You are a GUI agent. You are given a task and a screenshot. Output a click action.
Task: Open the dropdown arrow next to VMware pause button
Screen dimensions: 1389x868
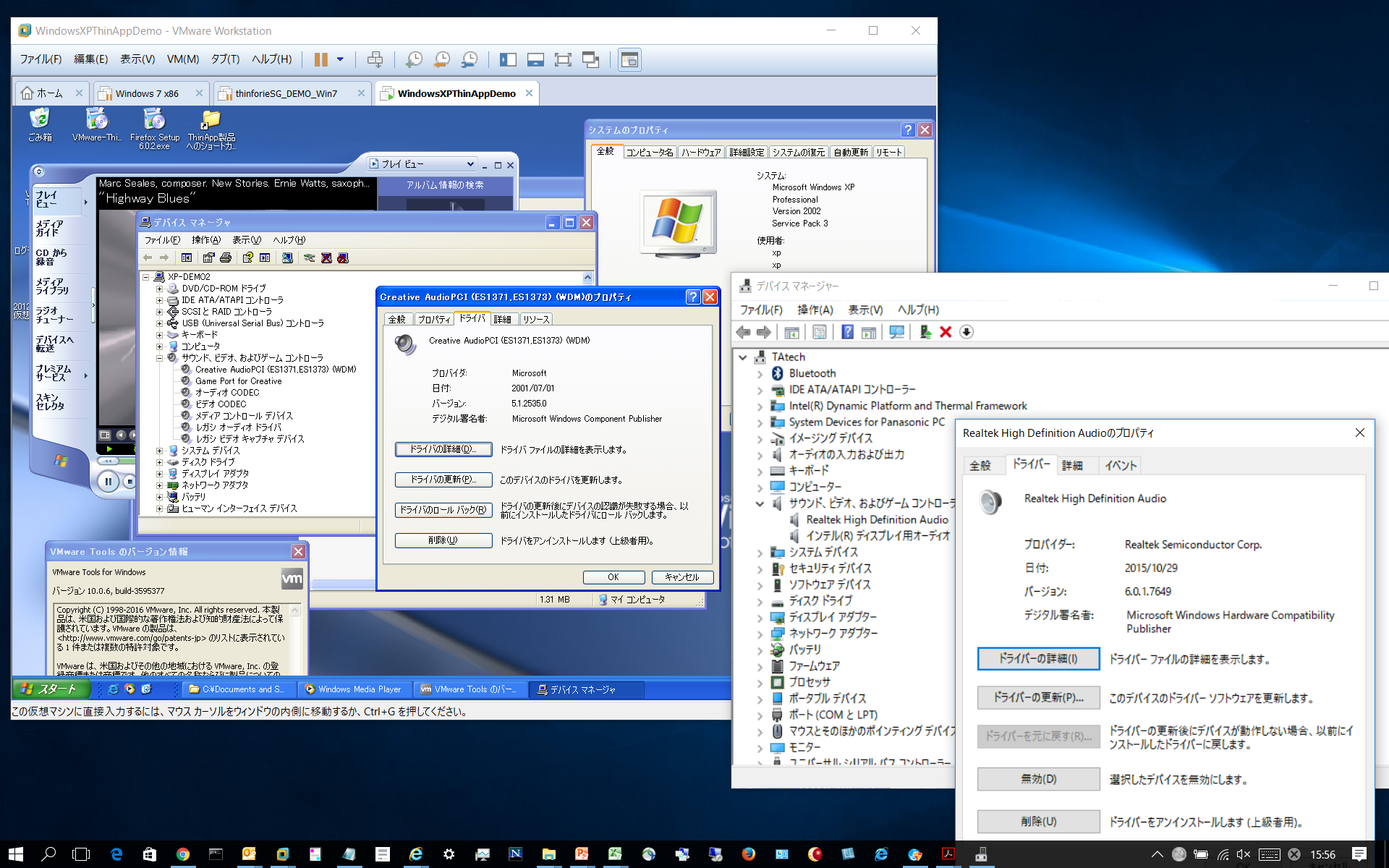[340, 60]
